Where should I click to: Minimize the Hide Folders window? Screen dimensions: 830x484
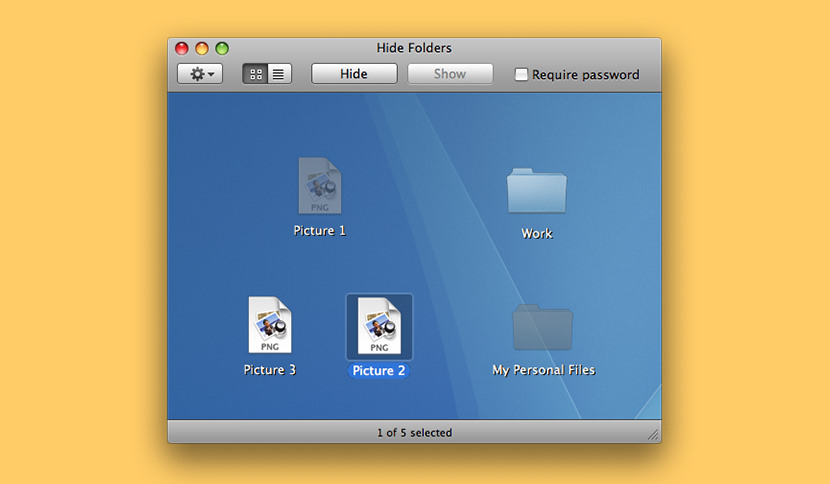202,48
